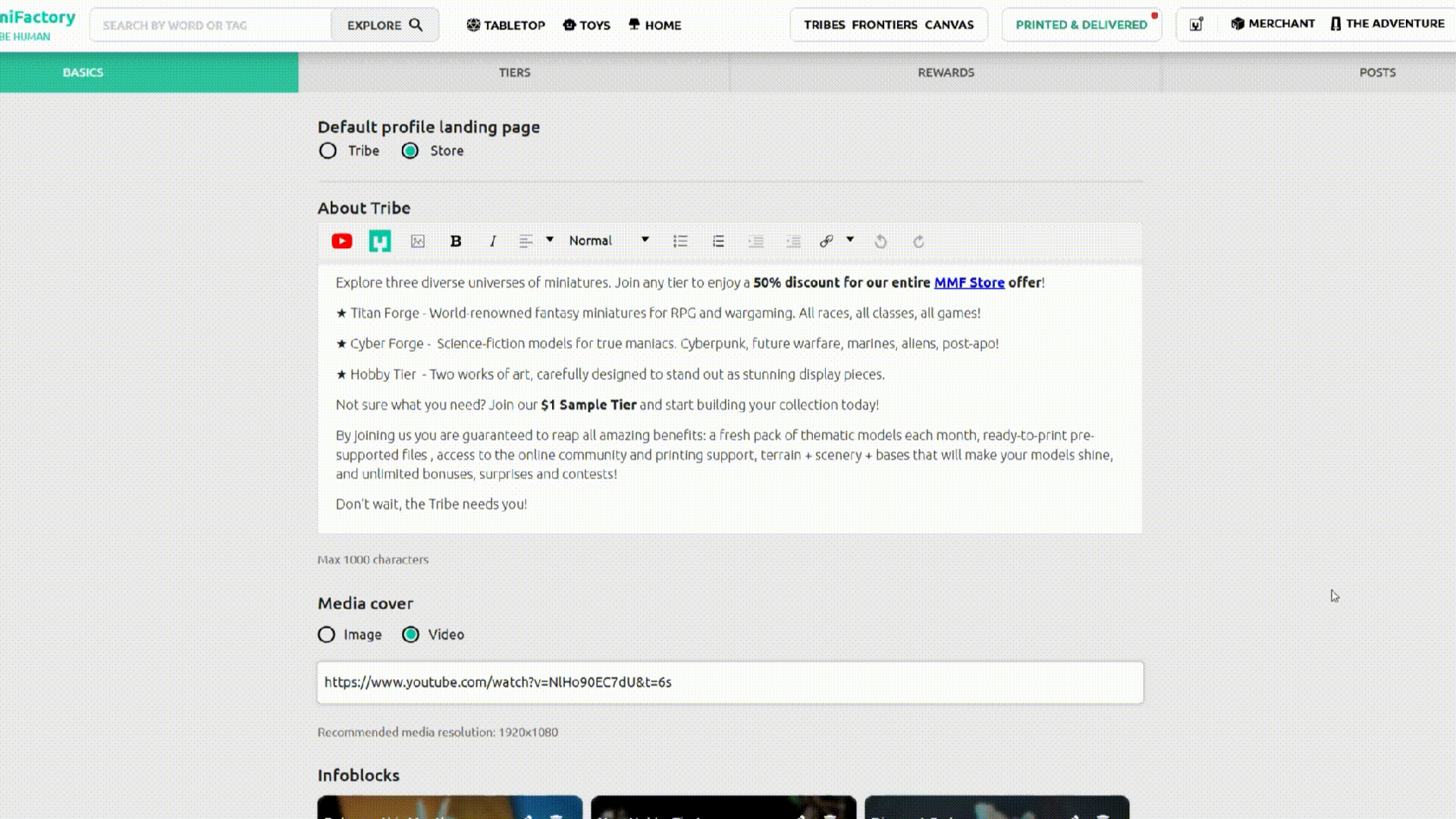Open the Normal text style dropdown
1456x819 pixels.
tap(609, 240)
